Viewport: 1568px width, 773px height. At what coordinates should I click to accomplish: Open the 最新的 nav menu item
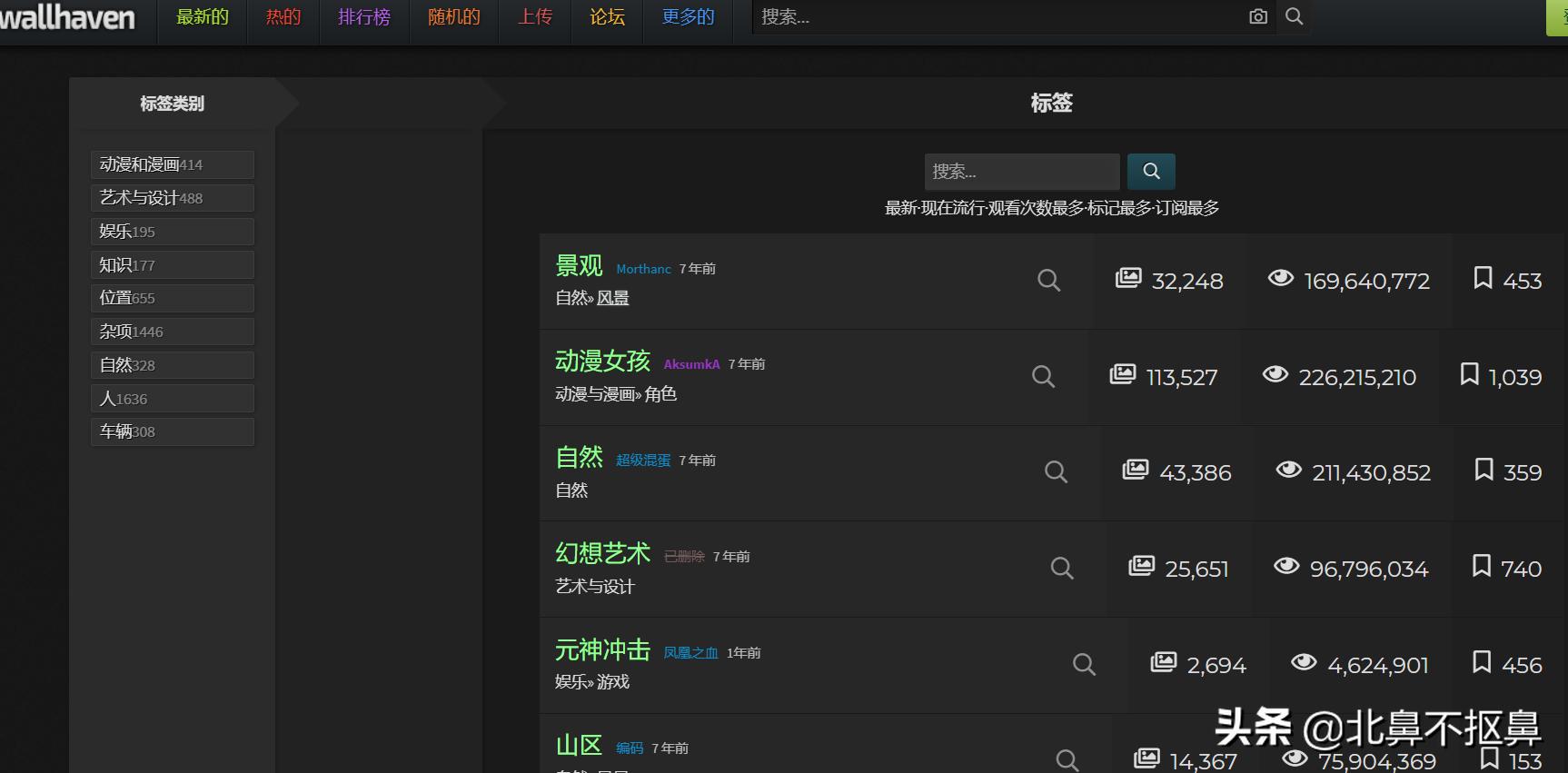203,17
